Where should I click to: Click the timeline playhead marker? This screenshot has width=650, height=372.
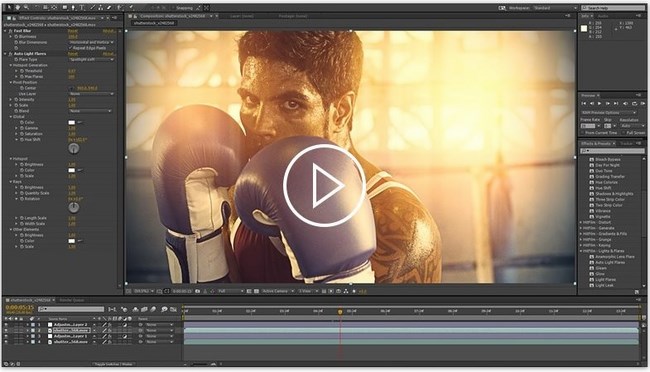(x=340, y=311)
